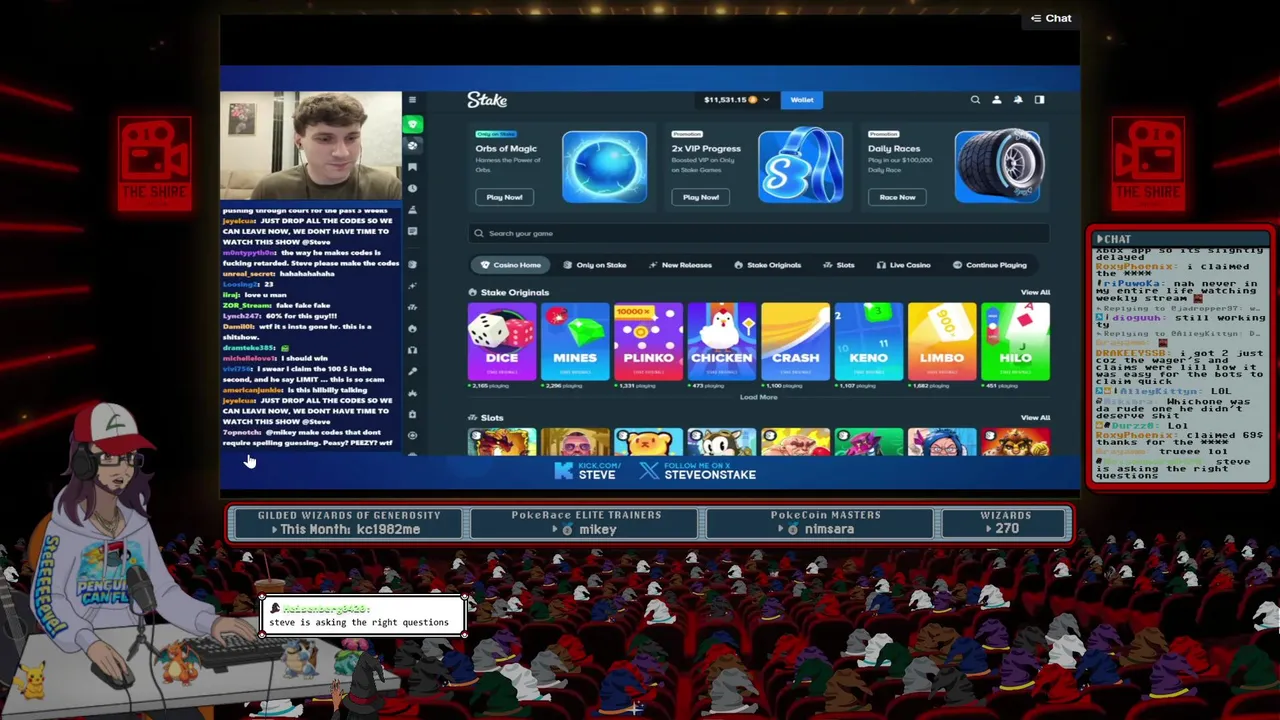Click Load More below Stake Originals
Viewport: 1280px width, 720px height.
coord(758,397)
